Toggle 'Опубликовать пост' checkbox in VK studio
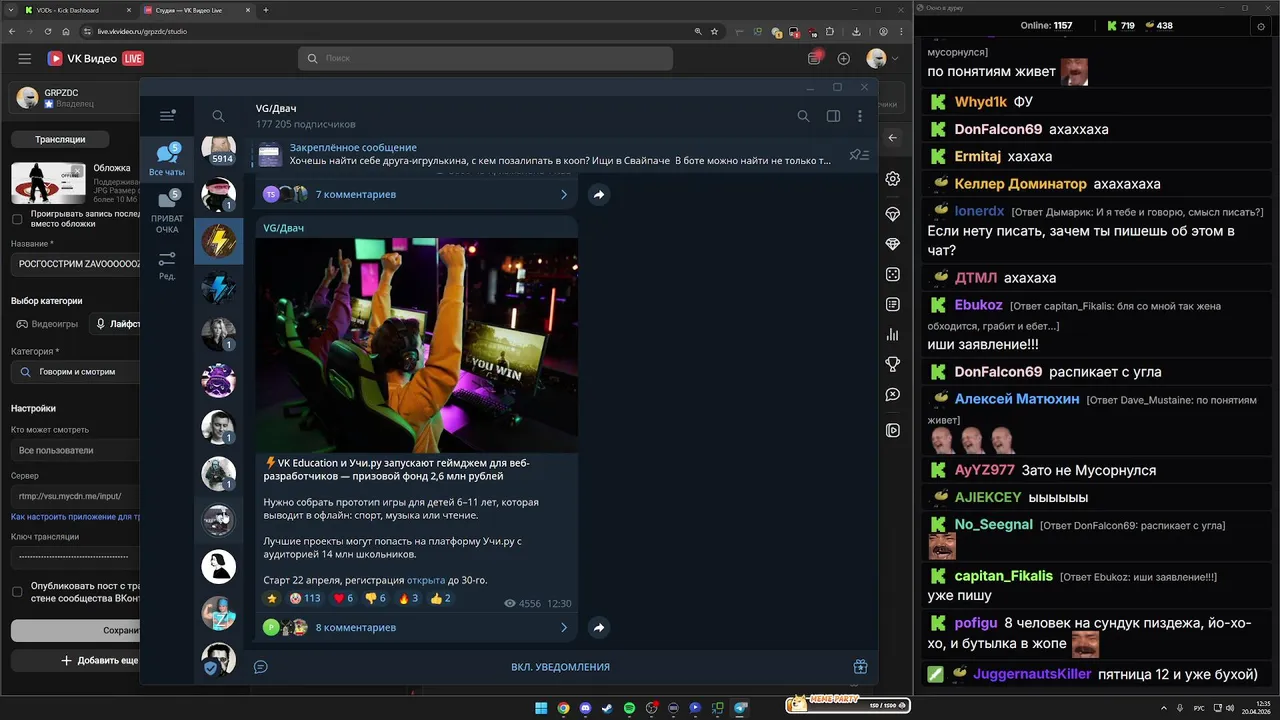This screenshot has width=1280, height=720. click(17, 591)
